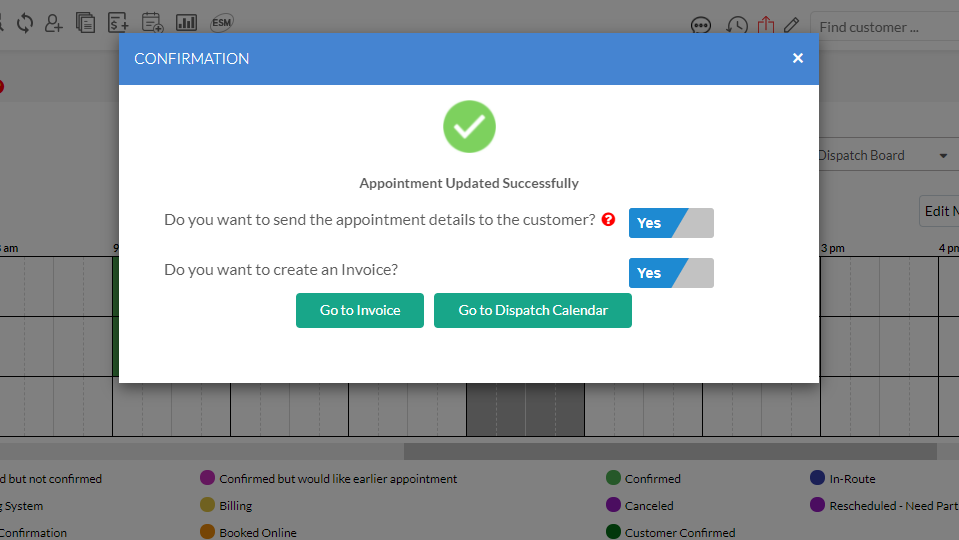Viewport: 959px width, 540px height.
Task: Click the new invoice dollar icon
Action: pos(118,22)
